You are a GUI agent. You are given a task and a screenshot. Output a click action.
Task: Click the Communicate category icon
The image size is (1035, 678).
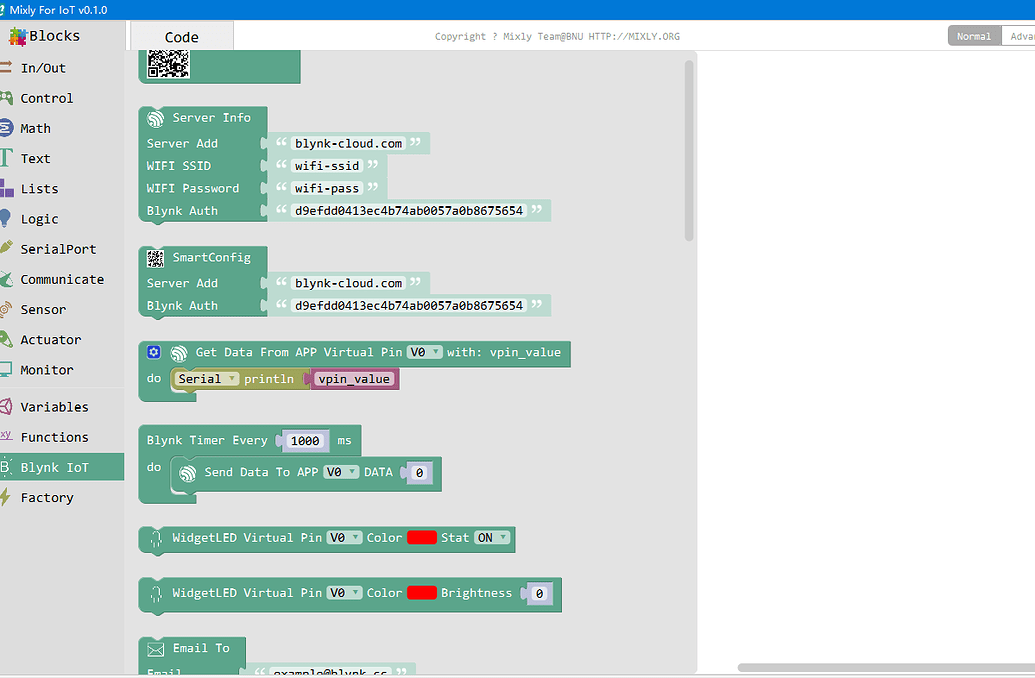6,279
